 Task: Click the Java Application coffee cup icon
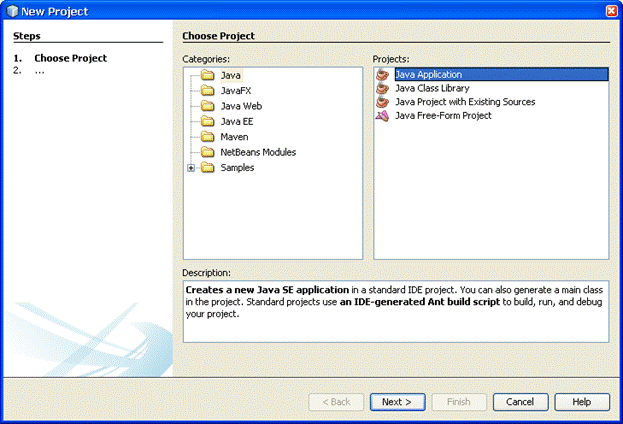pyautogui.click(x=382, y=74)
